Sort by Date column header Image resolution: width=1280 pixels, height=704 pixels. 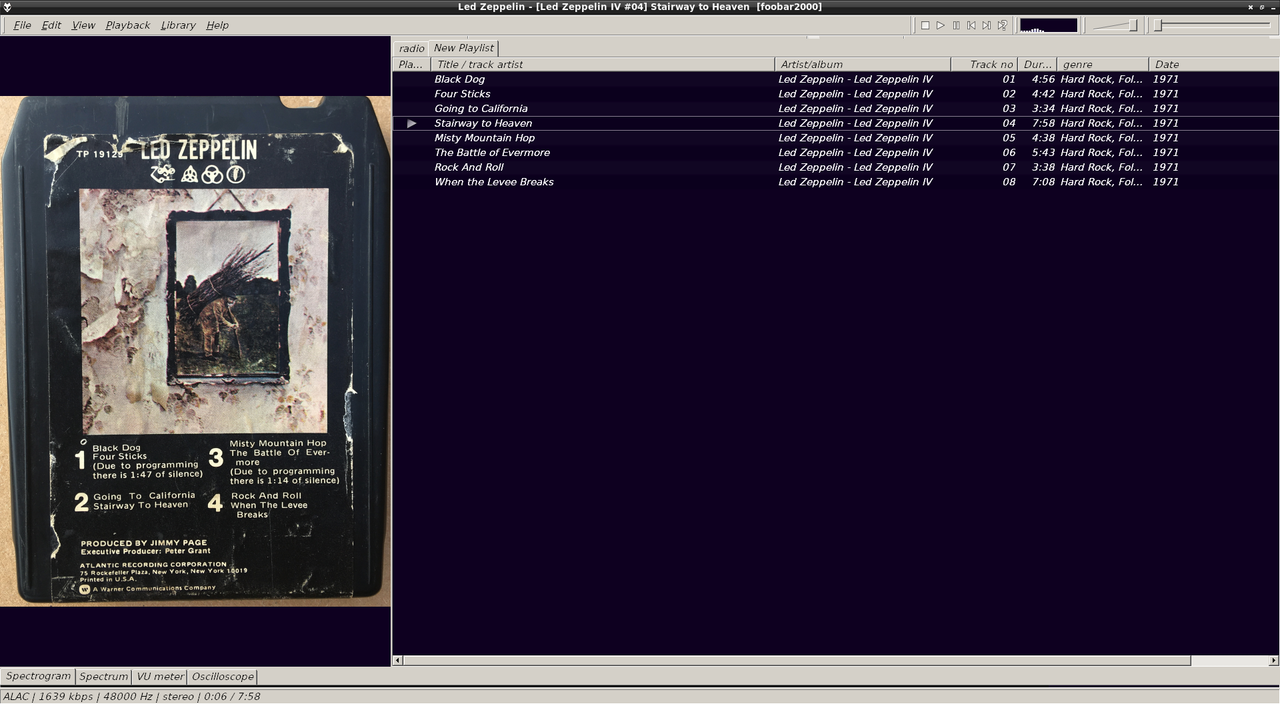[1214, 64]
